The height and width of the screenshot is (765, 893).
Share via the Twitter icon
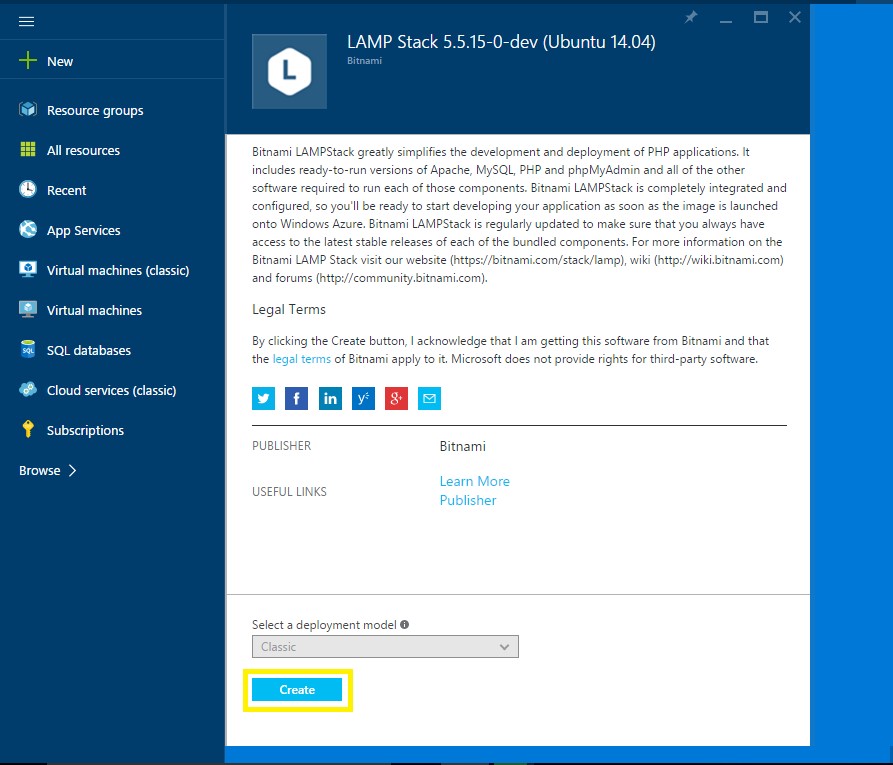click(x=263, y=398)
